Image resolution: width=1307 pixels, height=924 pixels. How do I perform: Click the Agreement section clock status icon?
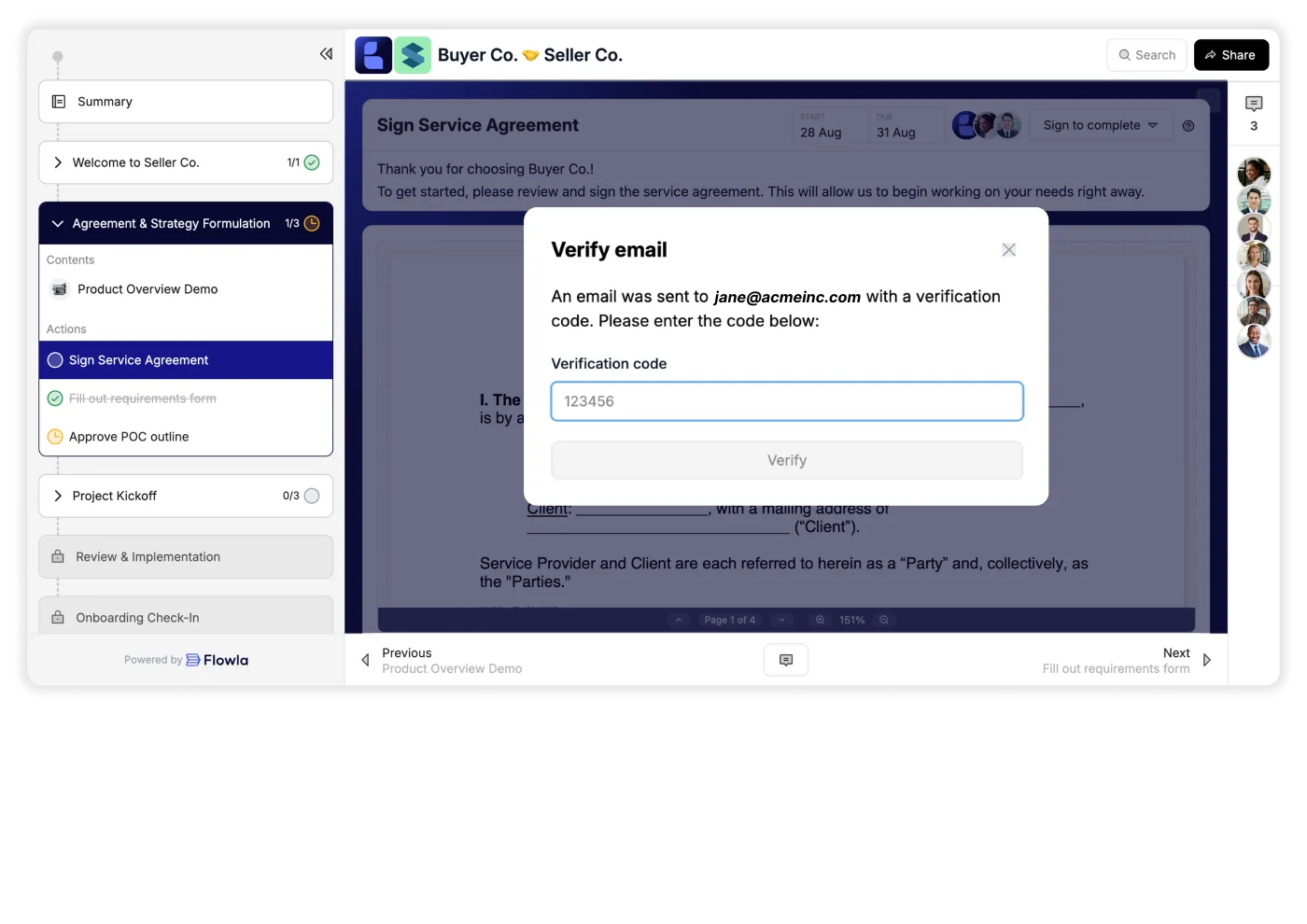click(x=312, y=224)
